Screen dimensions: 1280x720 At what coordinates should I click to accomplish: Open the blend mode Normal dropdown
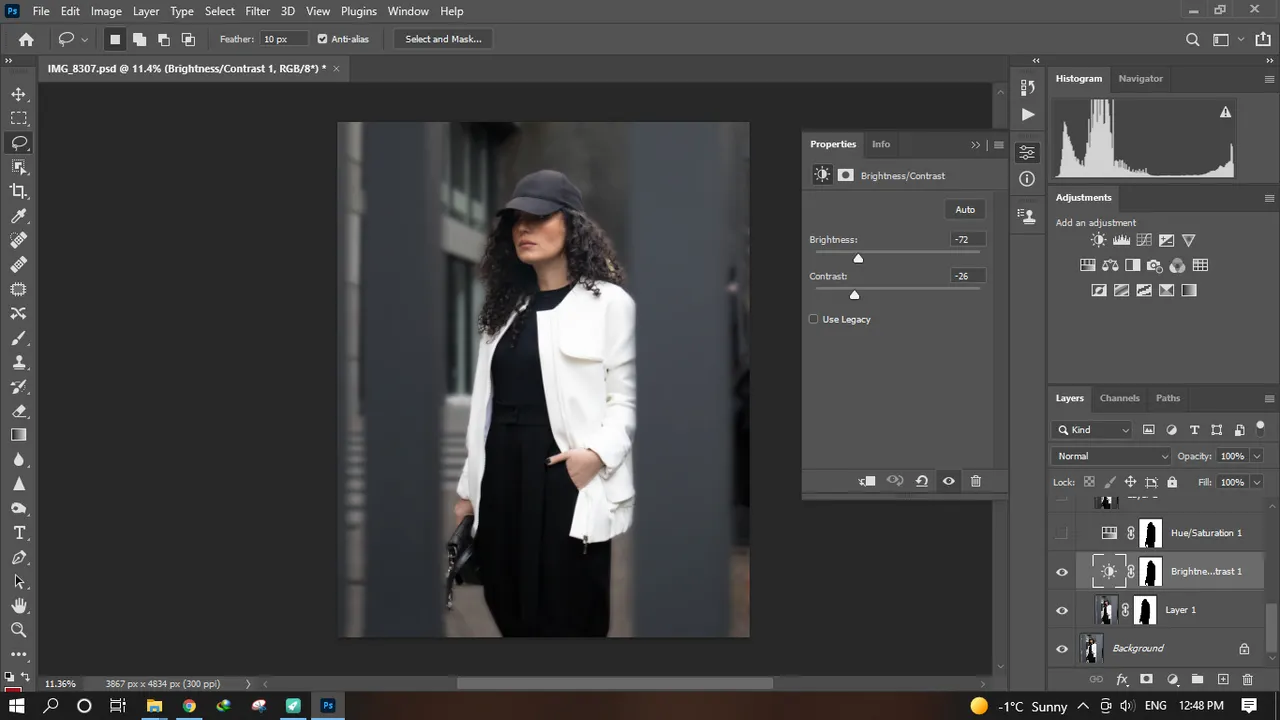1111,456
